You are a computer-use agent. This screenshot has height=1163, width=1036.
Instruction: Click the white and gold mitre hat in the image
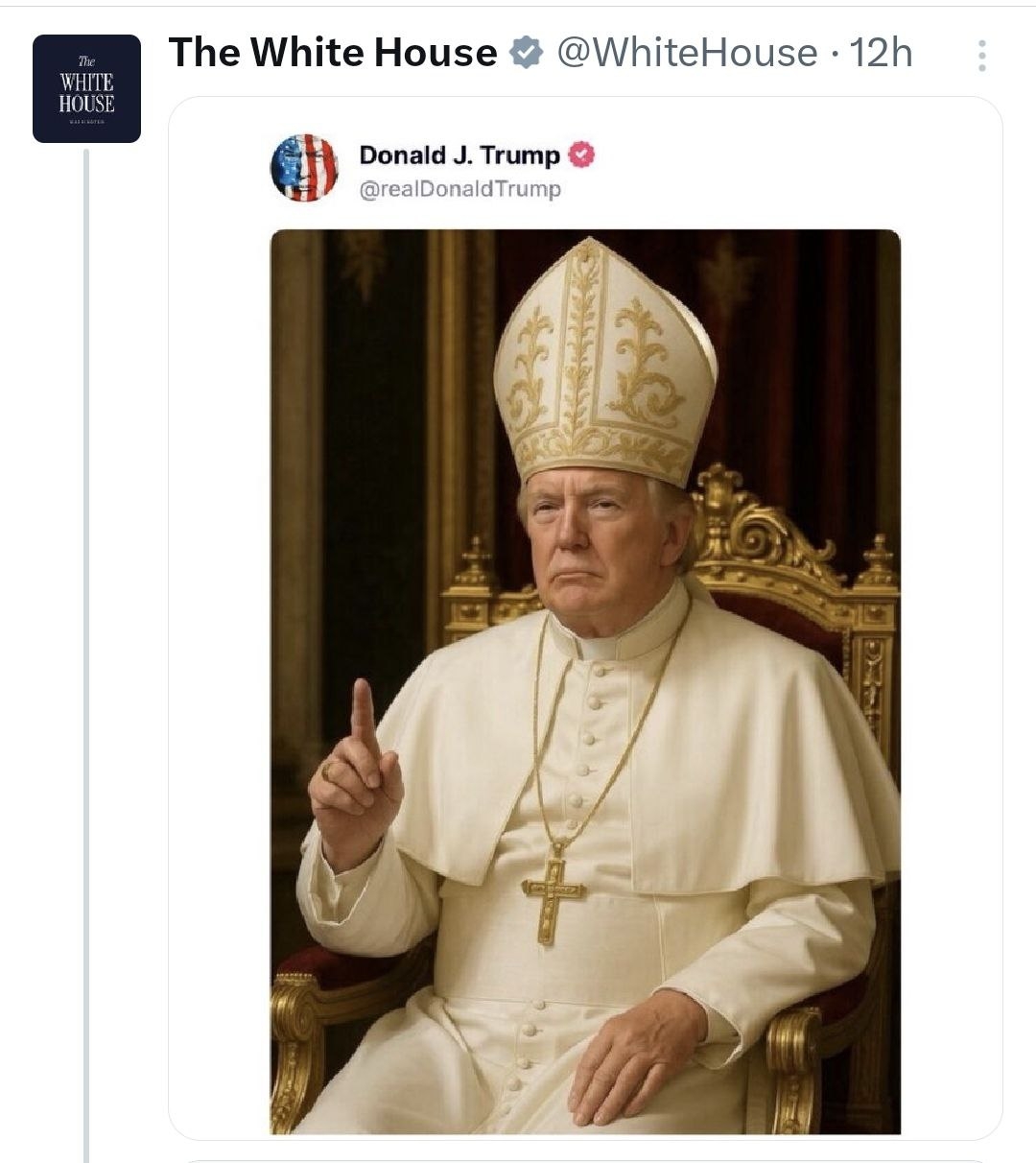click(x=605, y=362)
